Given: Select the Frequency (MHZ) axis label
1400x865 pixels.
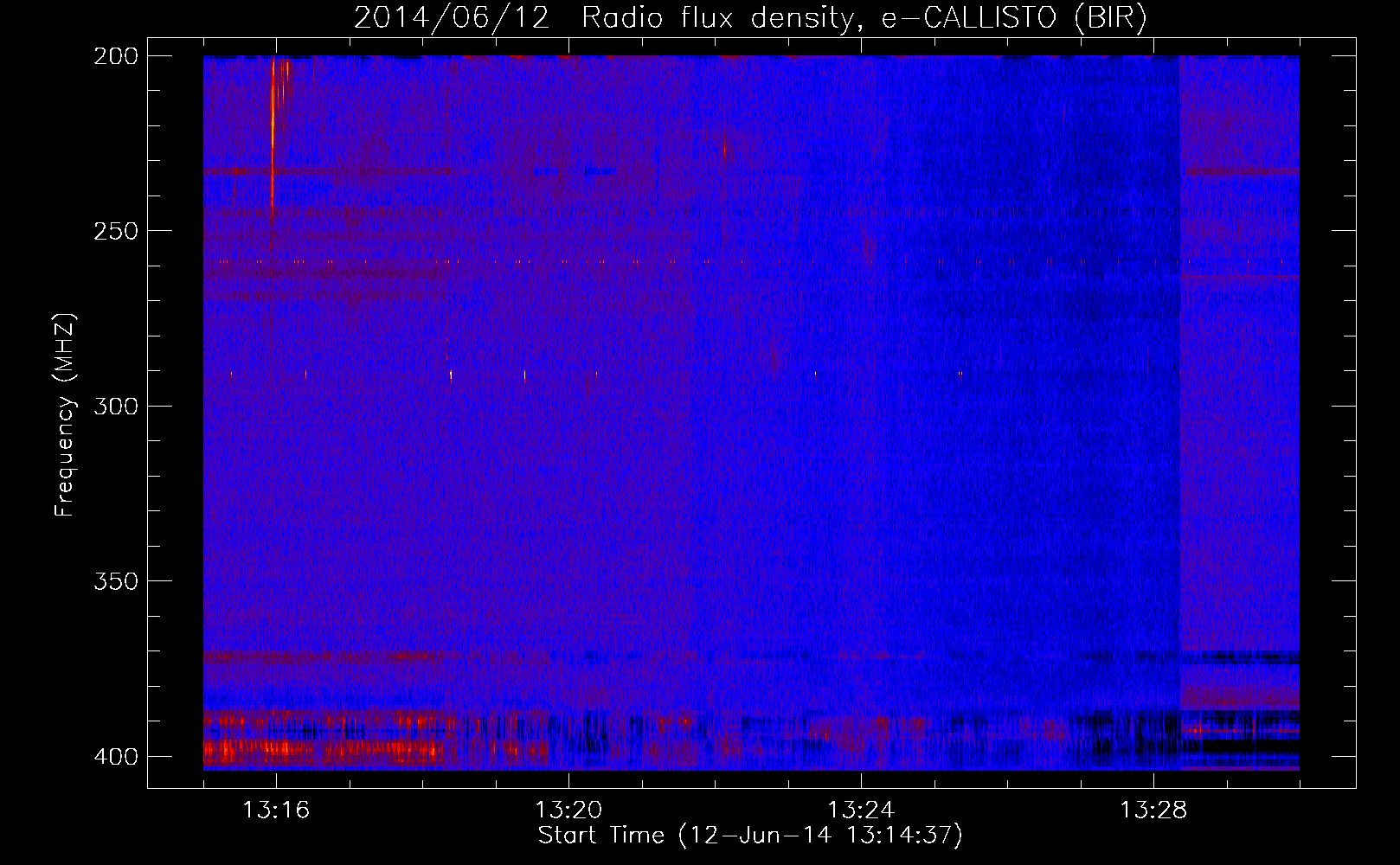Looking at the screenshot, I should click(65, 414).
